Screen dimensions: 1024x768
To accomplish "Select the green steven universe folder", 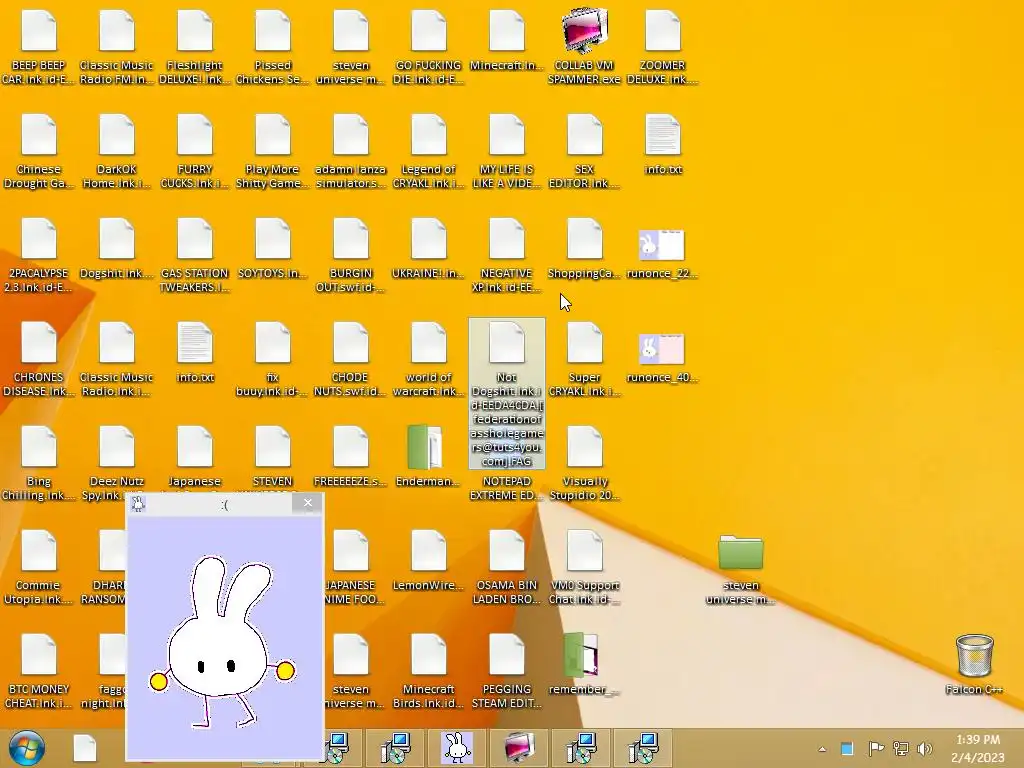I will pyautogui.click(x=741, y=569).
